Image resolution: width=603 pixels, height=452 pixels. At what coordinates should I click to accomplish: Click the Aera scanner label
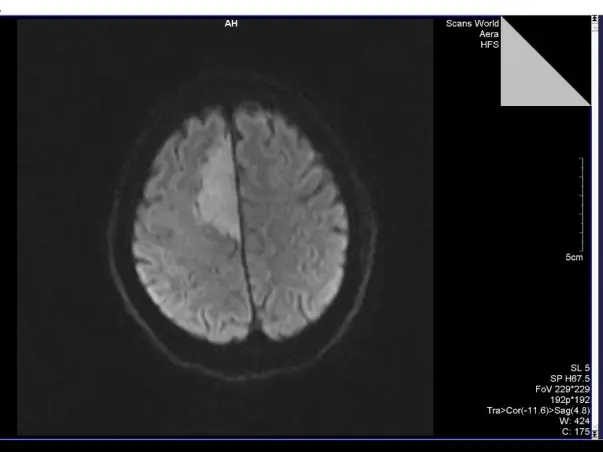[x=489, y=34]
